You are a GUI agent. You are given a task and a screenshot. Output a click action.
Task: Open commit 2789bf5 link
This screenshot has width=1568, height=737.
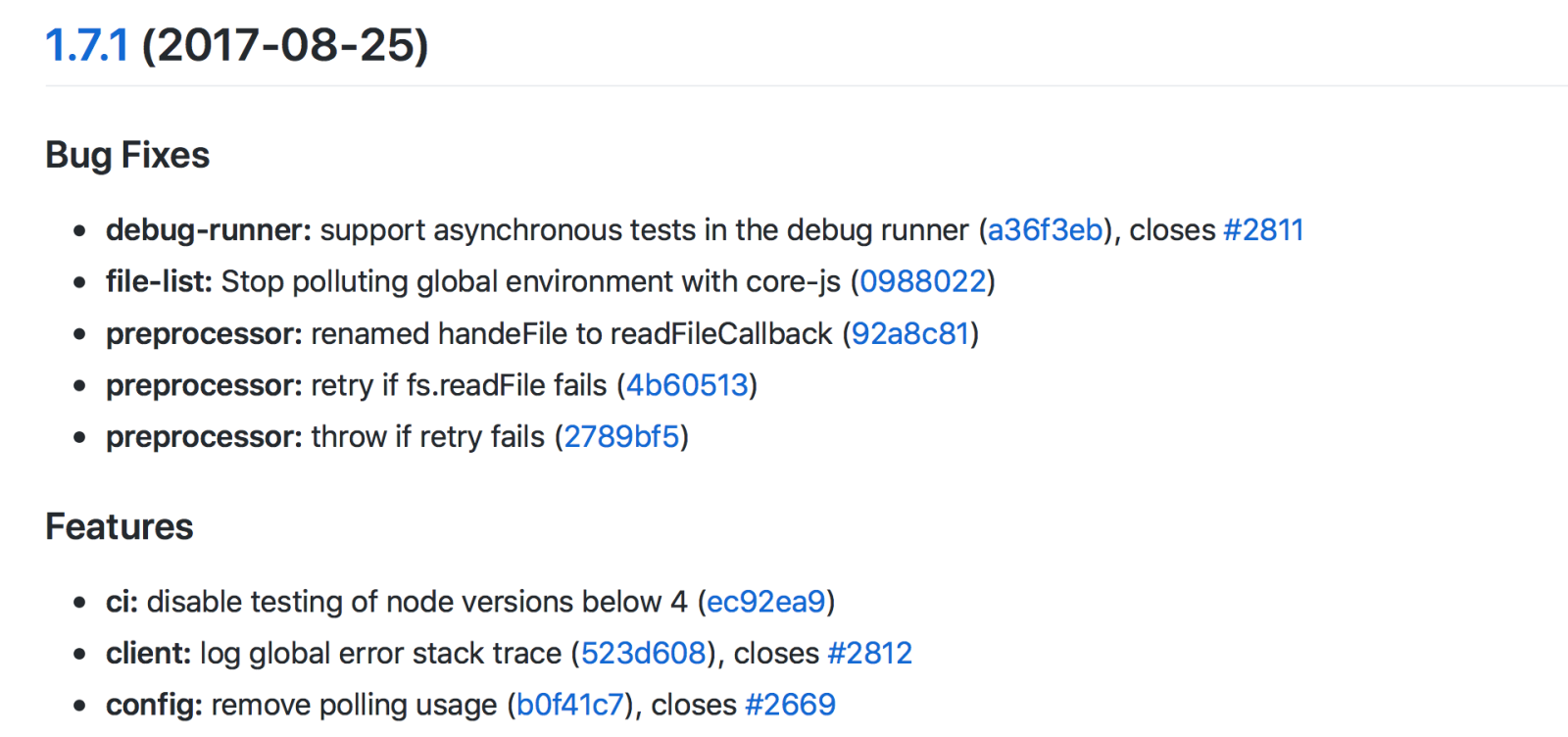[621, 437]
